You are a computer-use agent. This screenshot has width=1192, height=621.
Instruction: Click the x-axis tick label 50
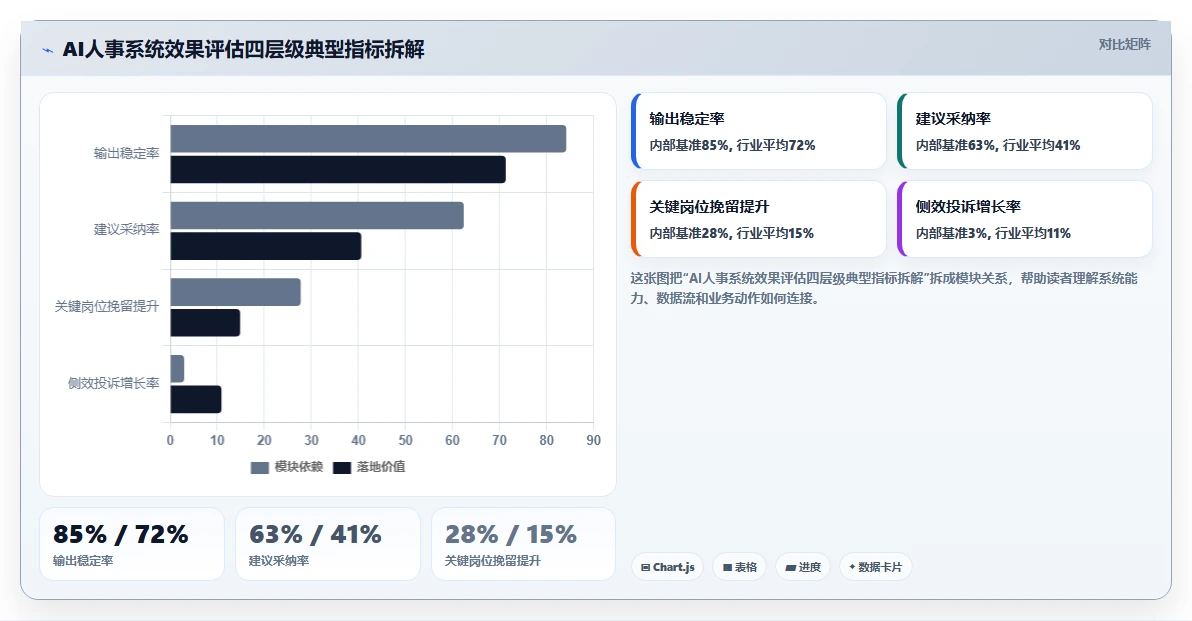point(405,440)
